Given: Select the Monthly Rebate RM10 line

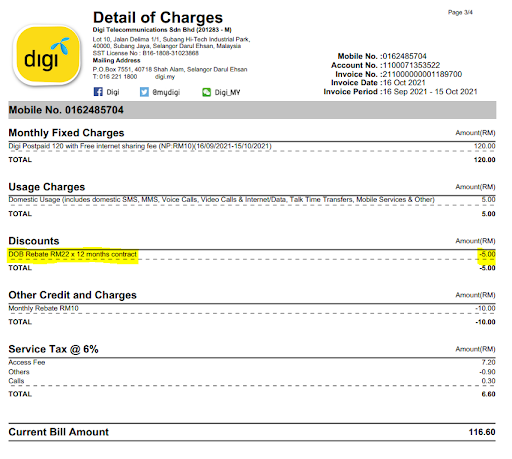Looking at the screenshot, I should [x=43, y=308].
